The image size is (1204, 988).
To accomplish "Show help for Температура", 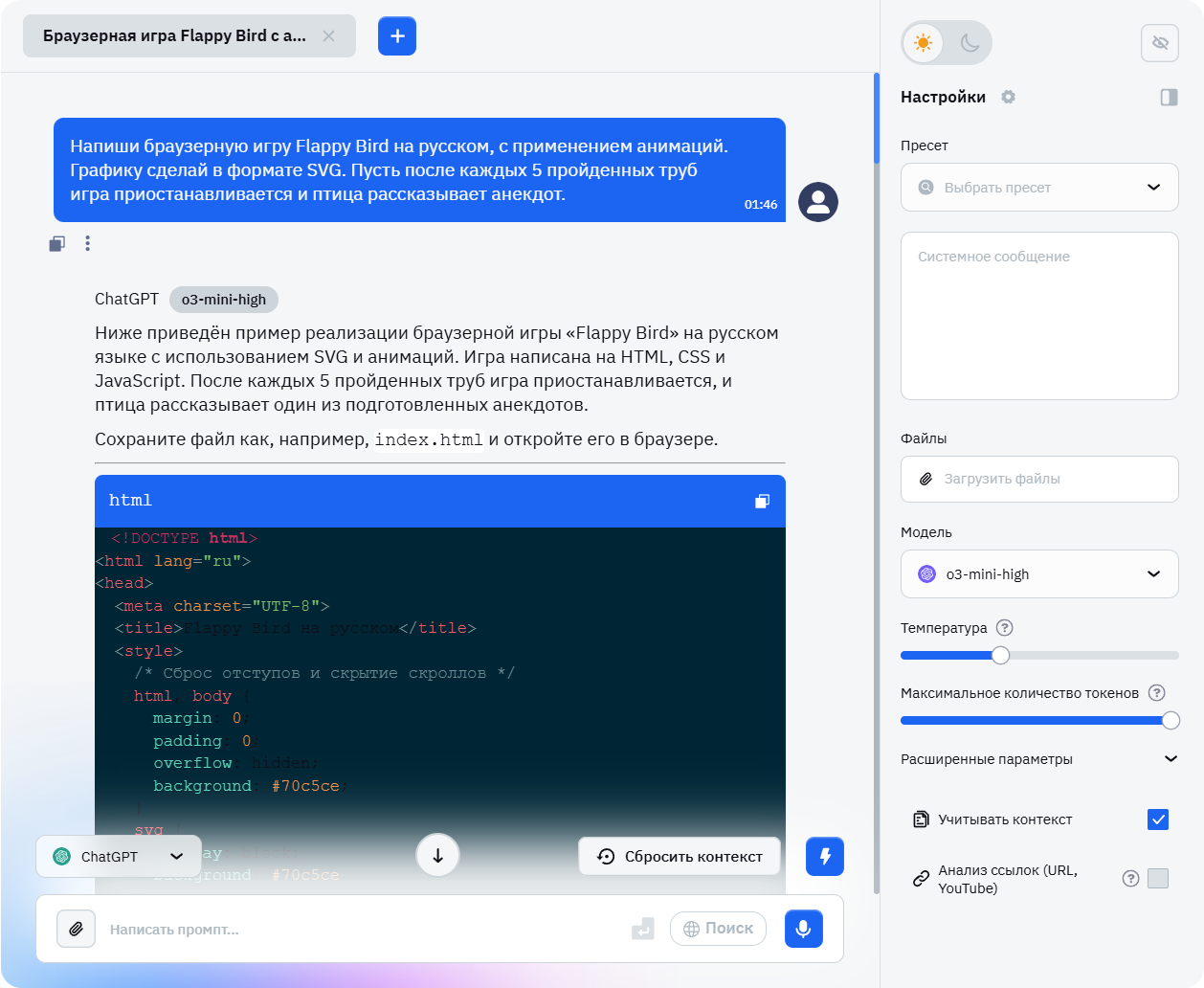I will pyautogui.click(x=1004, y=628).
